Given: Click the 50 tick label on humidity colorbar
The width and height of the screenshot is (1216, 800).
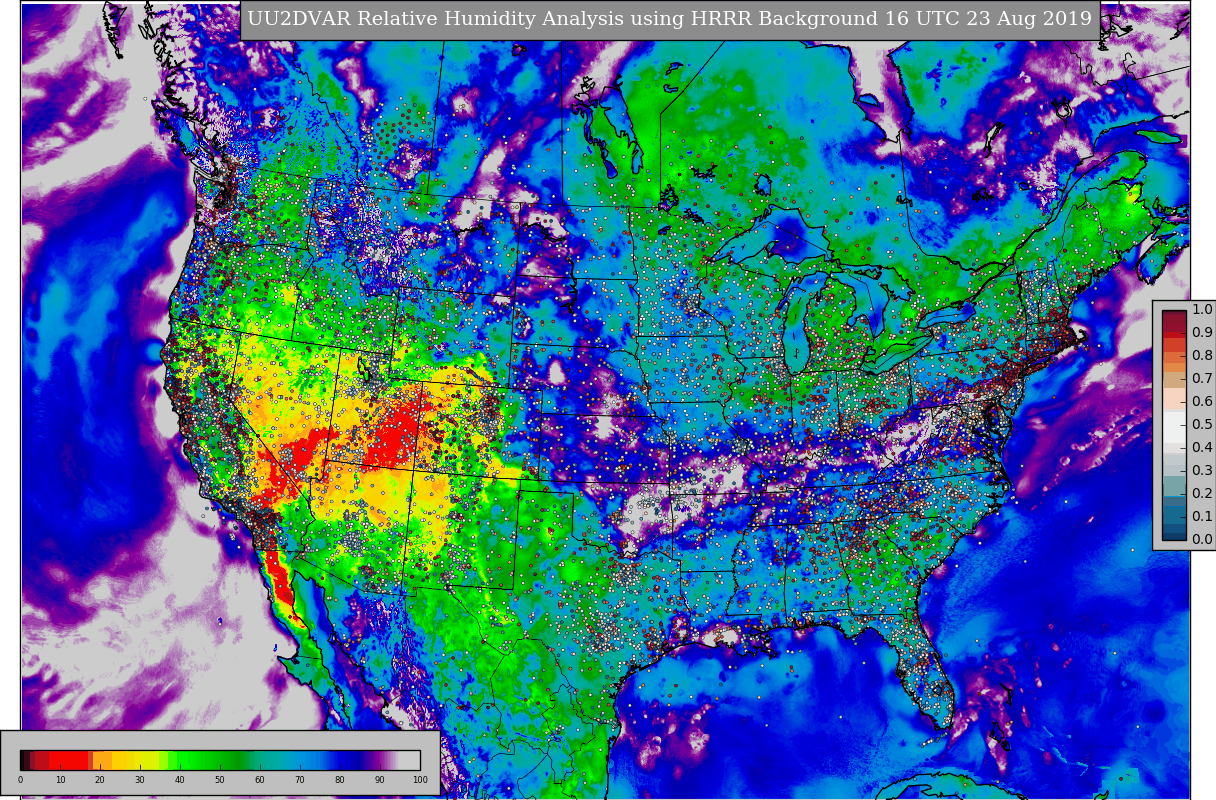Looking at the screenshot, I should point(220,780).
